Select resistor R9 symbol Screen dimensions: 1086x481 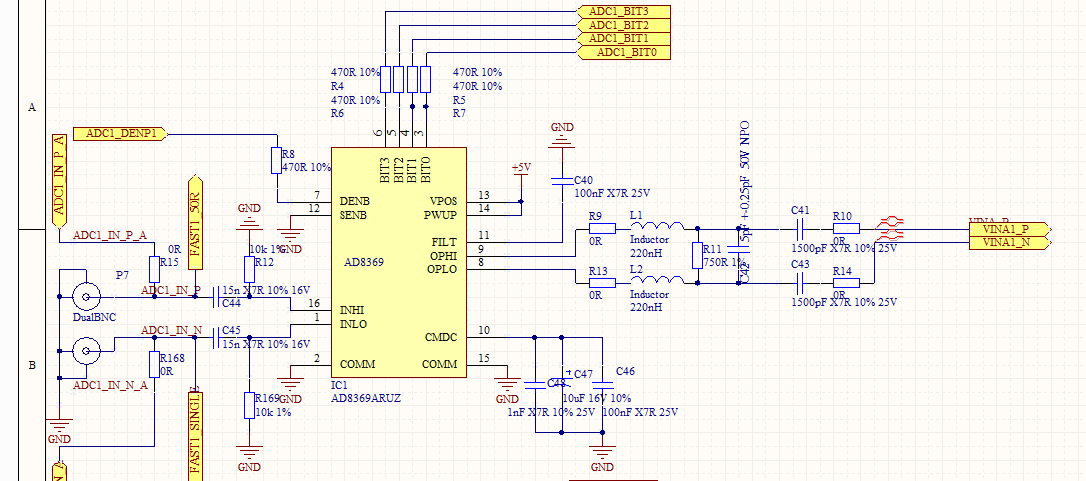point(602,229)
